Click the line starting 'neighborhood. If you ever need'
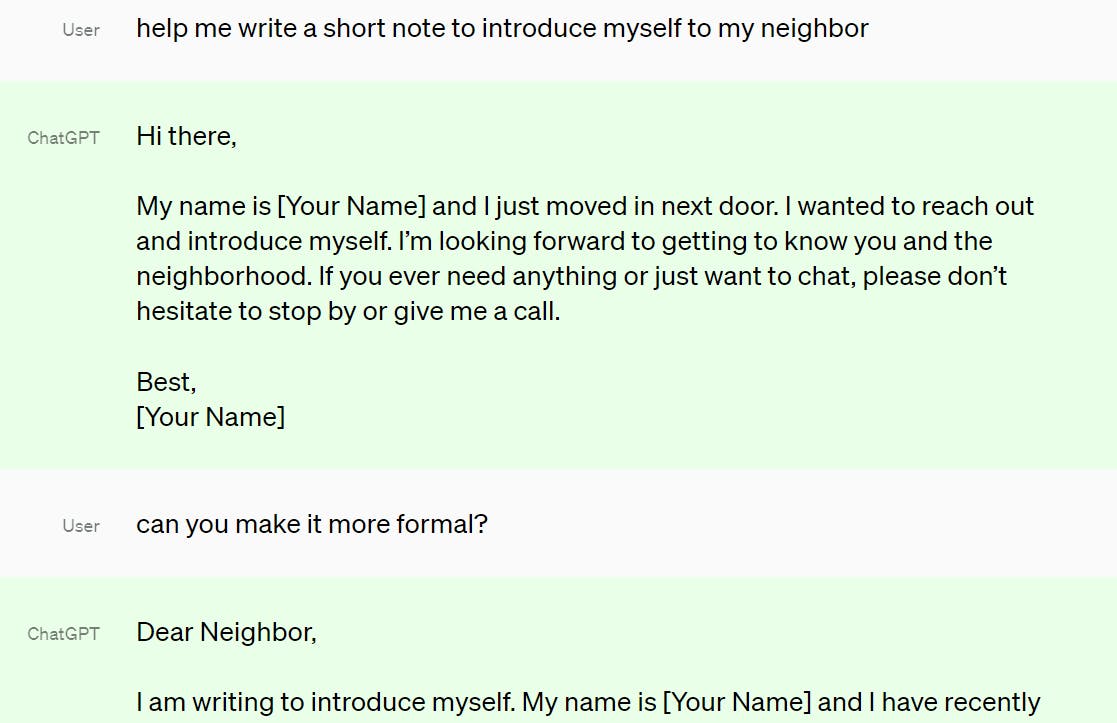 coord(571,276)
